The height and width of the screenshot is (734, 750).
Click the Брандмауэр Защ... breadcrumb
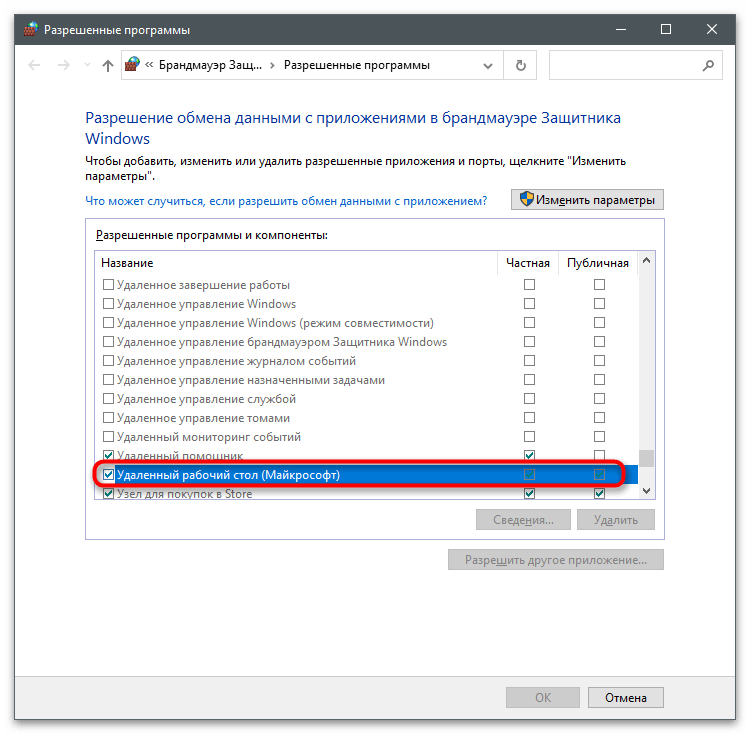210,65
